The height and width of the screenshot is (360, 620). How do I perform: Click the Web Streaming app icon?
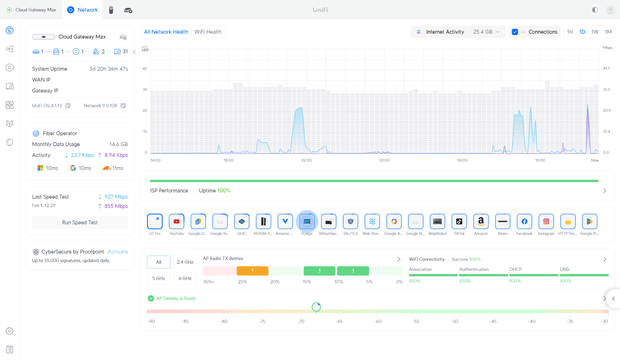[372, 222]
